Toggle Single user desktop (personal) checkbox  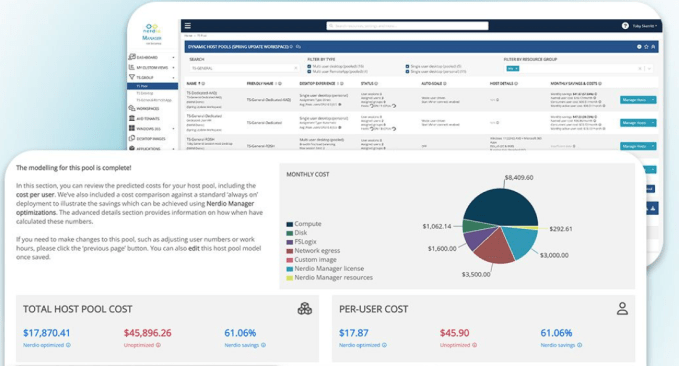[407, 71]
